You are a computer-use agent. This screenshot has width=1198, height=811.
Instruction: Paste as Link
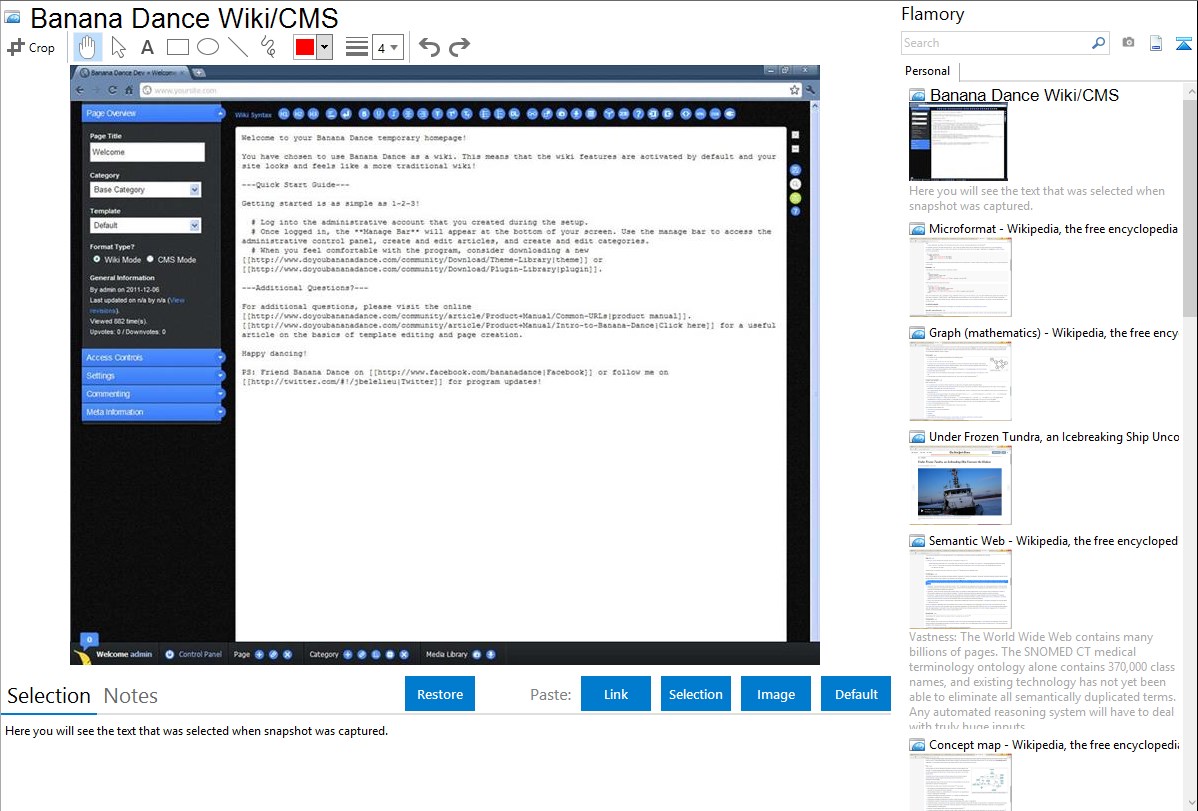click(x=616, y=694)
